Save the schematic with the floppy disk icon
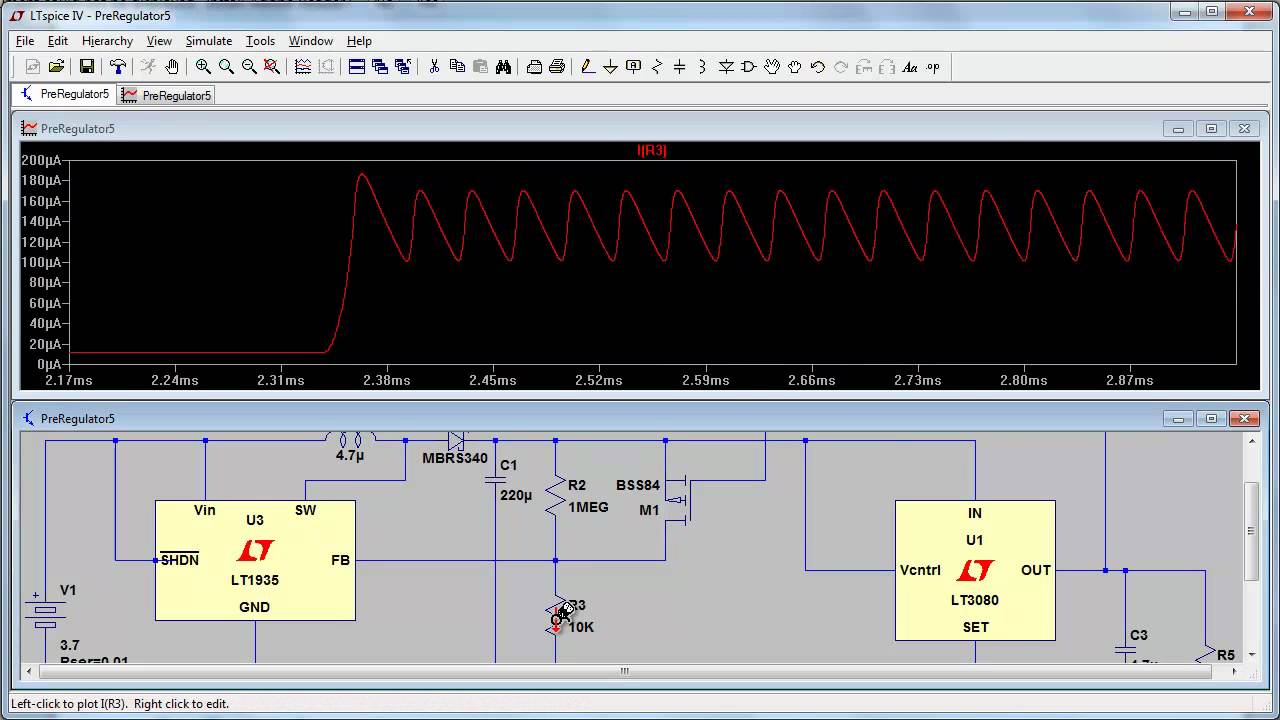 [x=87, y=67]
